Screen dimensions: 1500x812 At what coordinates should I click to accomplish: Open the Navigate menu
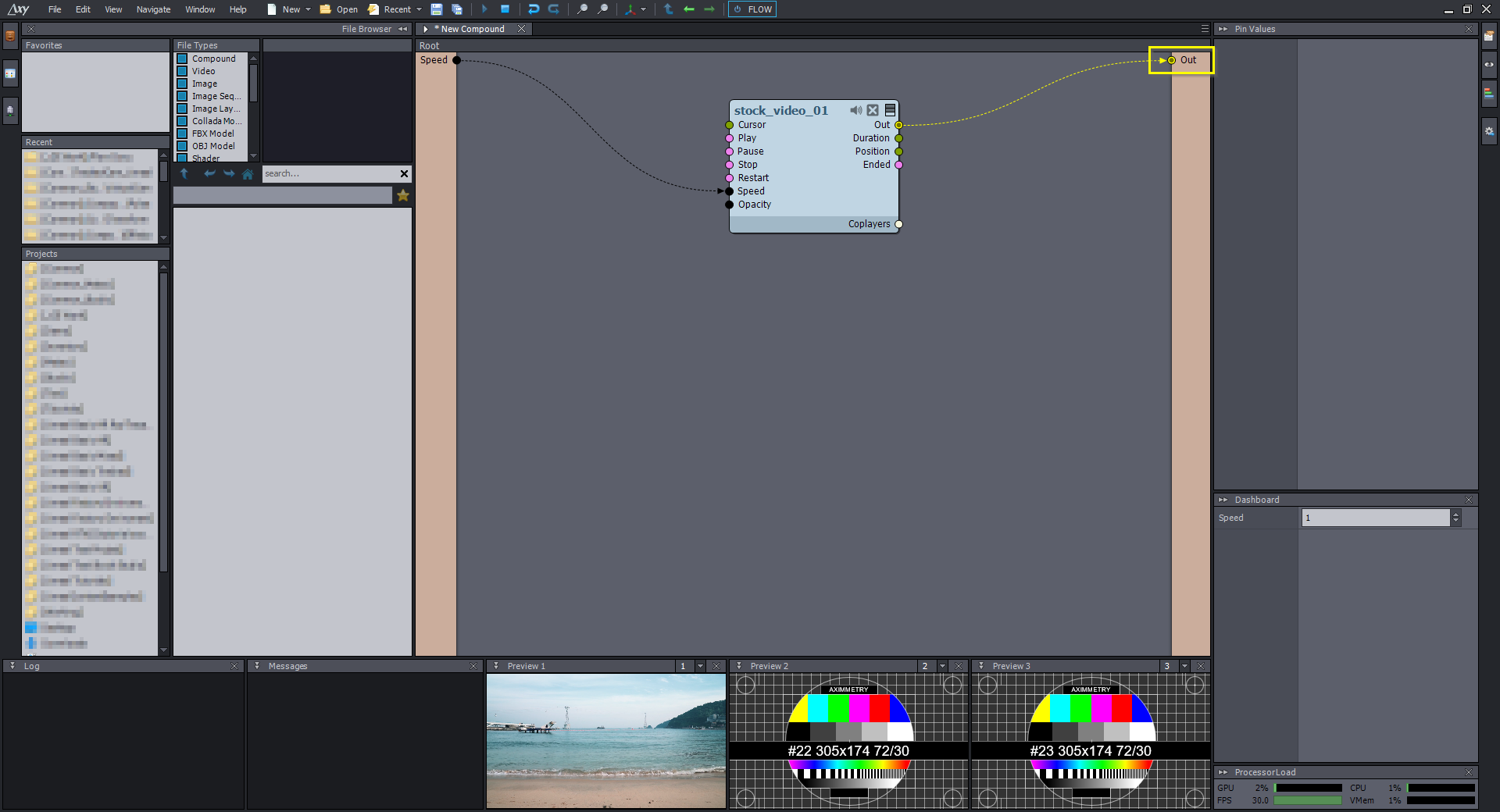click(x=153, y=9)
